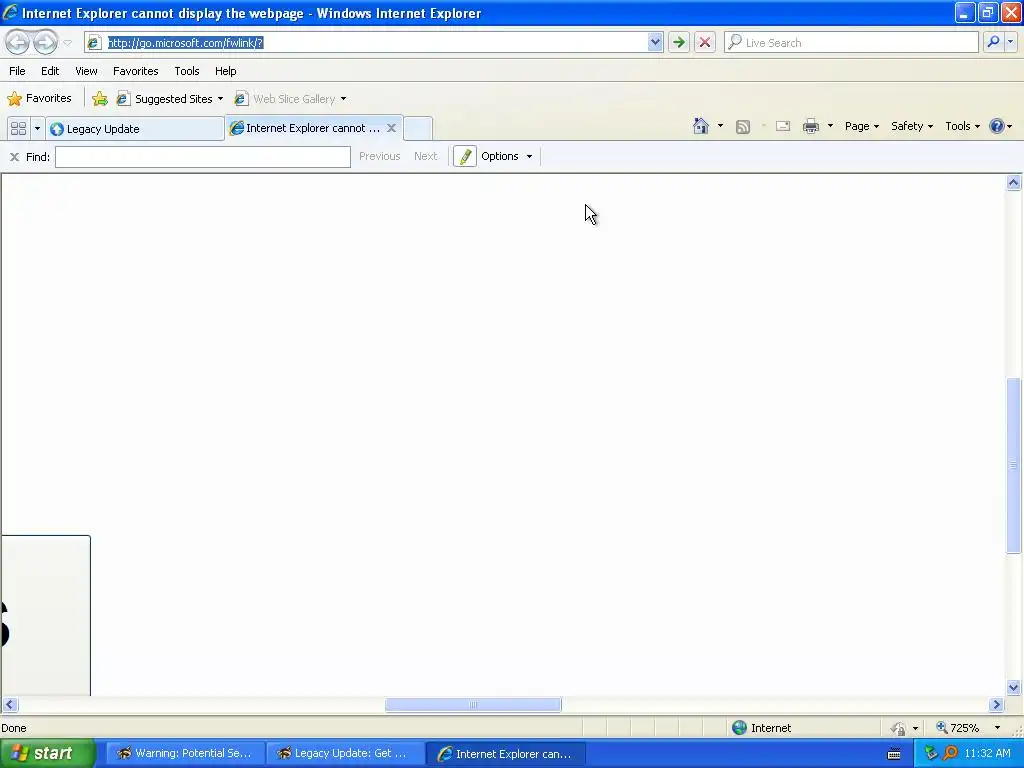This screenshot has width=1024, height=768.
Task: Open Web Slice Gallery link
Action: tap(285, 99)
